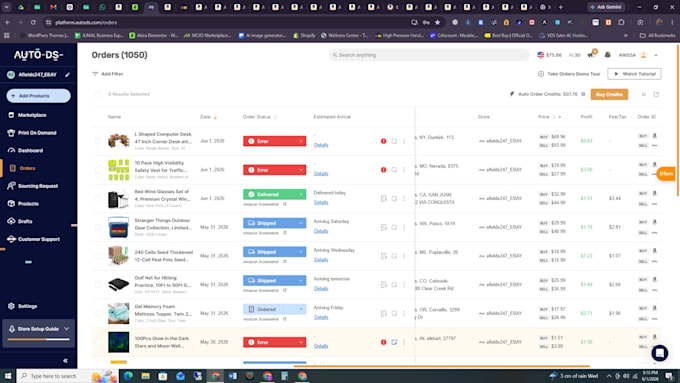Open order receipt icon on Seed Pots row
Screen dimensions: 680x383
point(383,256)
